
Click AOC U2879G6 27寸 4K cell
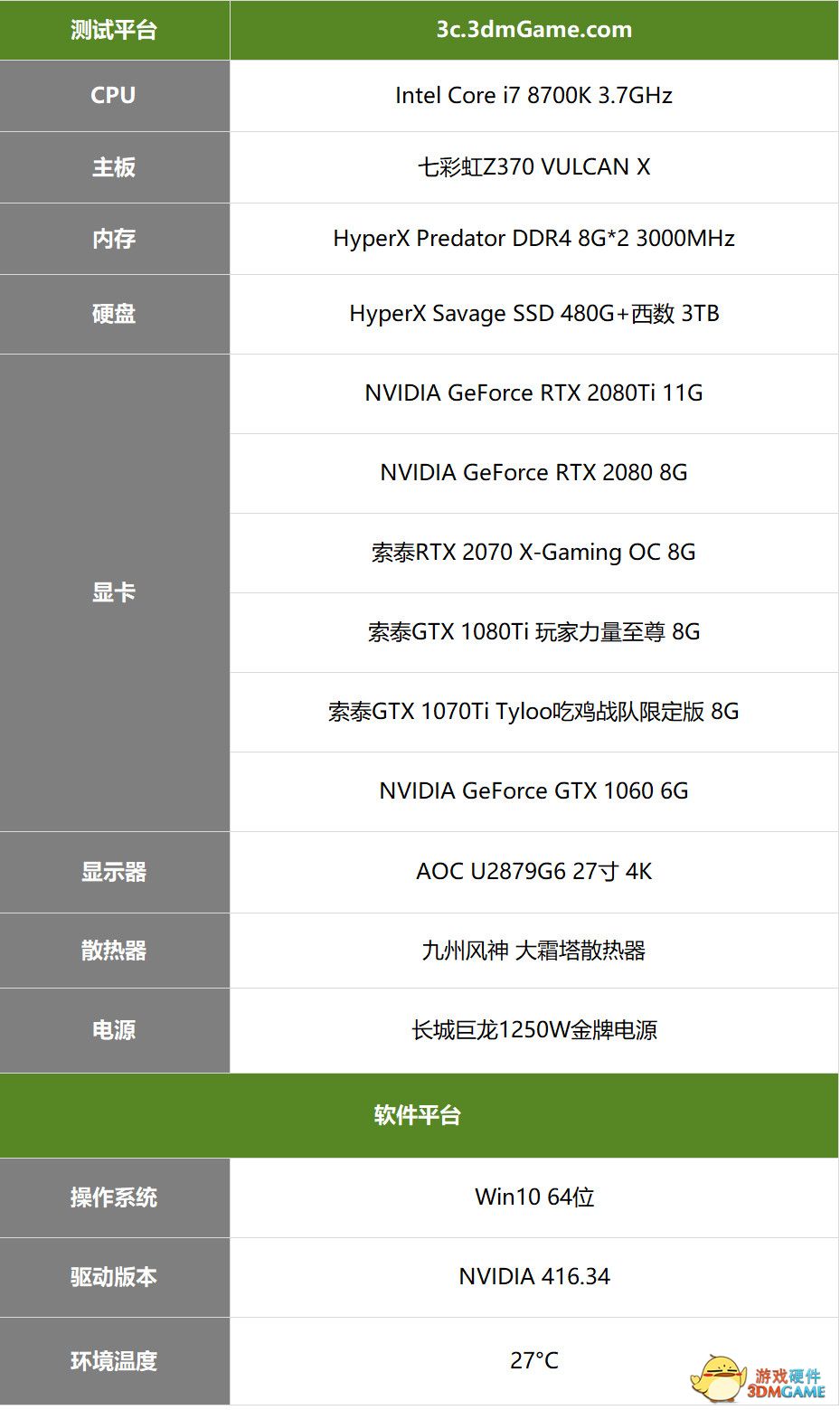(x=533, y=873)
